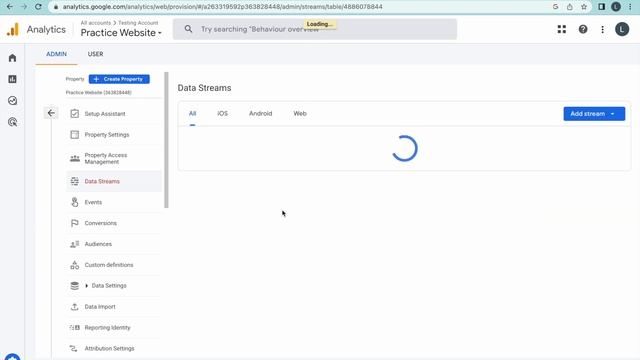The height and width of the screenshot is (360, 640).
Task: Open the Advertising icon in sidebar
Action: (x=12, y=122)
